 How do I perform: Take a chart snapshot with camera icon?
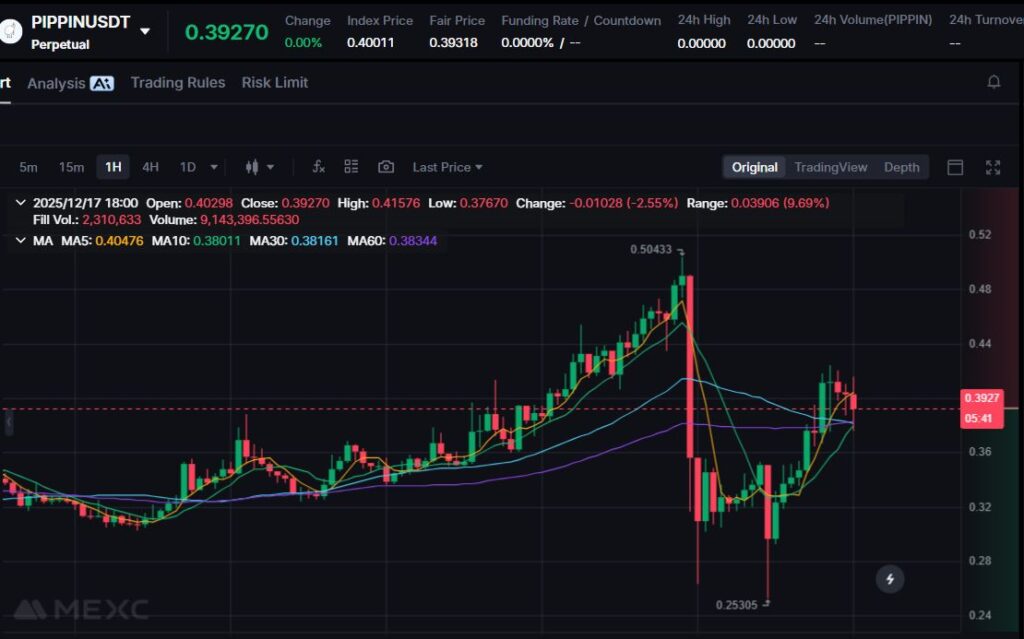tap(386, 167)
